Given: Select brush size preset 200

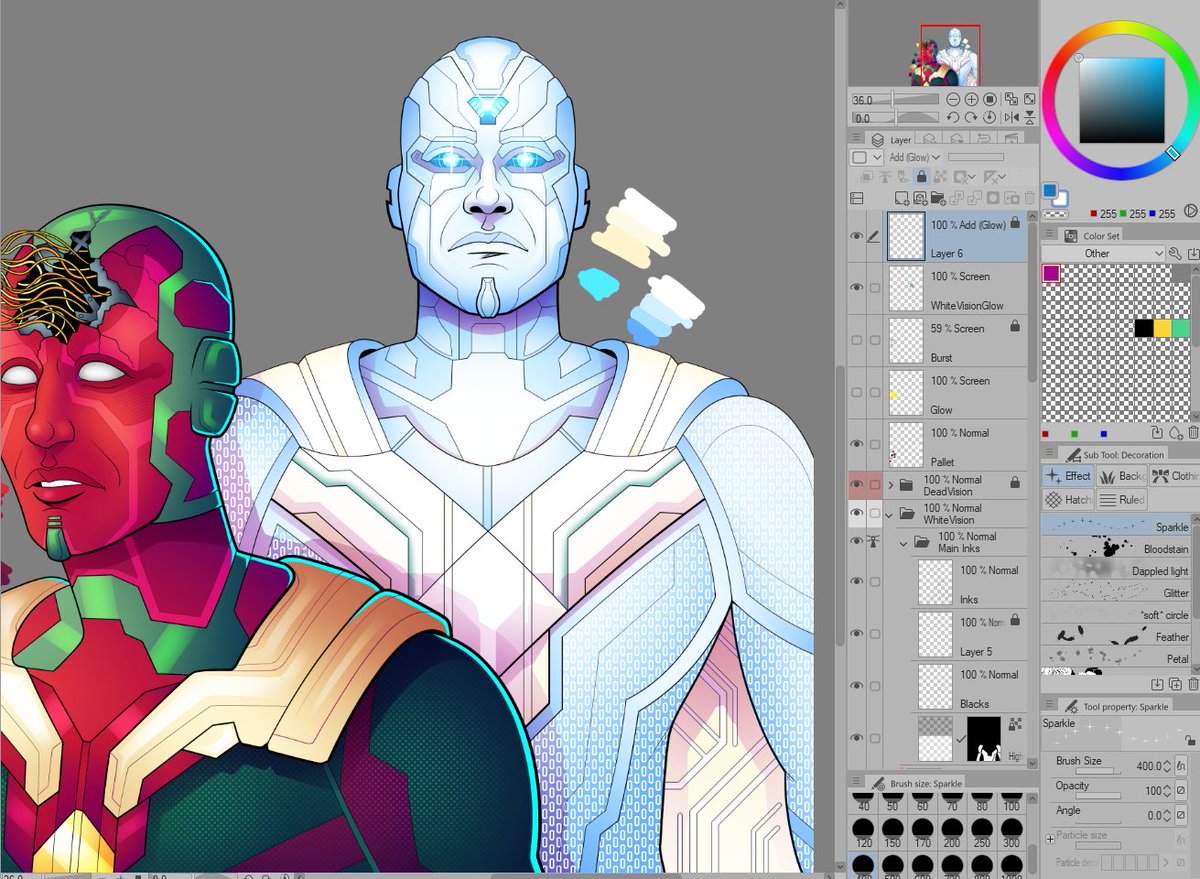Looking at the screenshot, I should [x=953, y=834].
